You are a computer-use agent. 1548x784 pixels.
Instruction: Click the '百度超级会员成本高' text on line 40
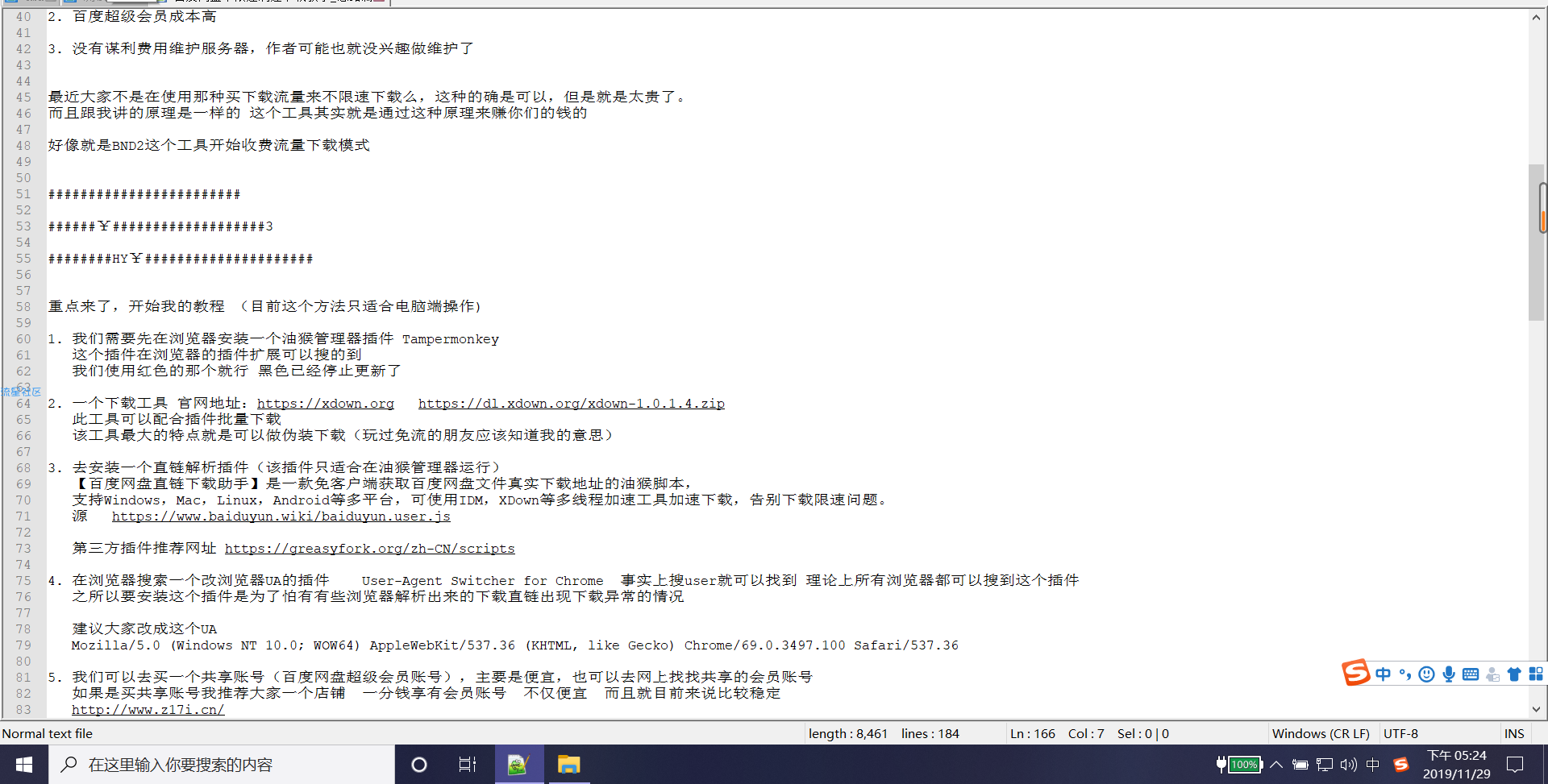pyautogui.click(x=144, y=17)
